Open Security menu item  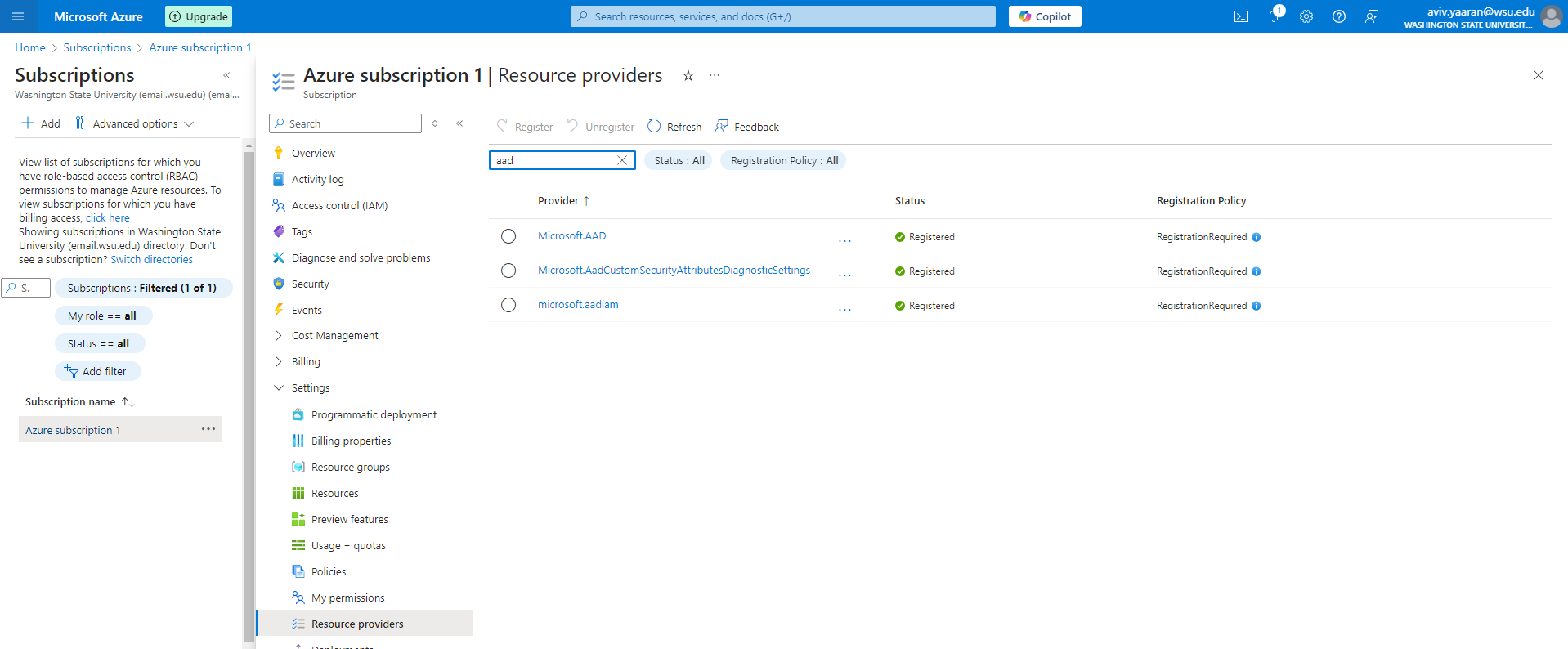pyautogui.click(x=310, y=284)
